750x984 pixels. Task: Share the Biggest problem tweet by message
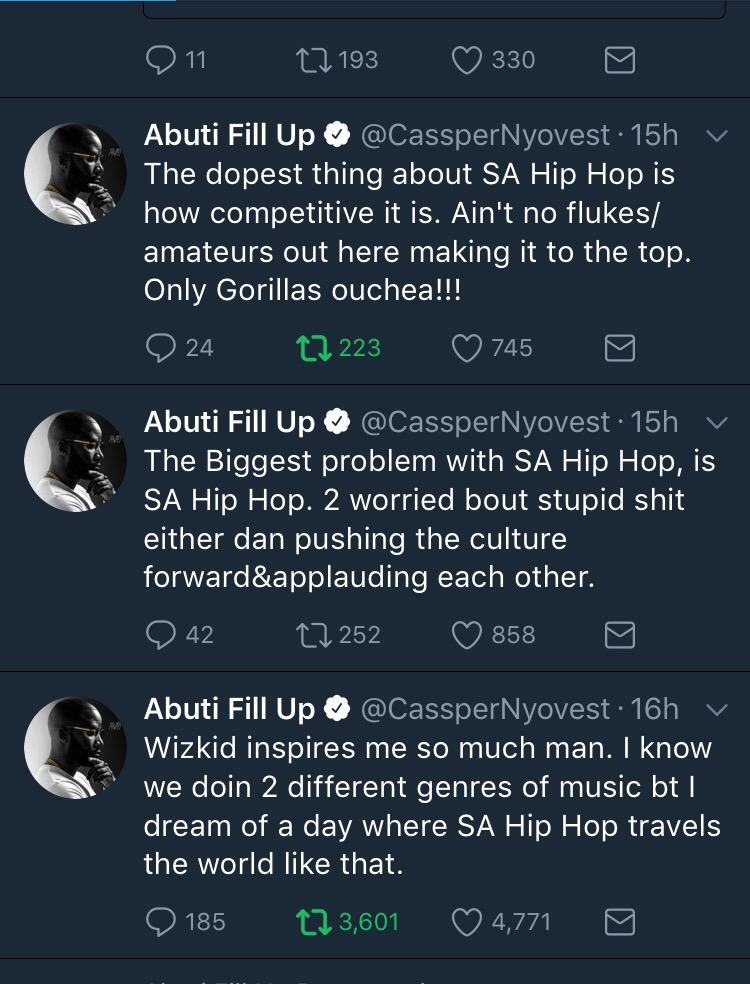620,634
